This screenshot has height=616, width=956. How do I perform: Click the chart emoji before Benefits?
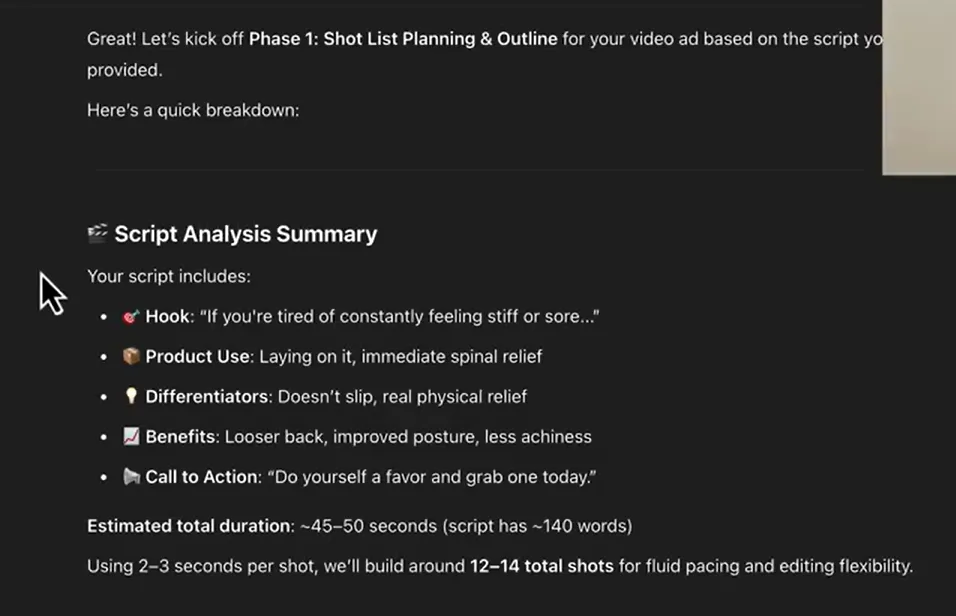pos(131,437)
